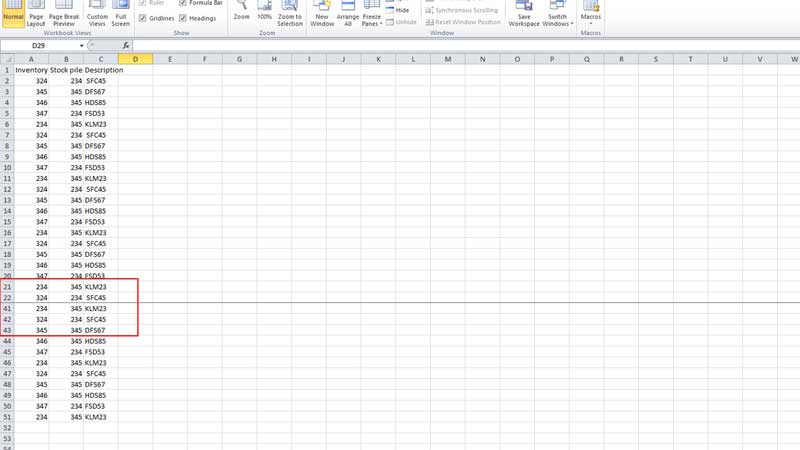Click the Select All corner button
The width and height of the screenshot is (800, 450).
pyautogui.click(x=7, y=59)
